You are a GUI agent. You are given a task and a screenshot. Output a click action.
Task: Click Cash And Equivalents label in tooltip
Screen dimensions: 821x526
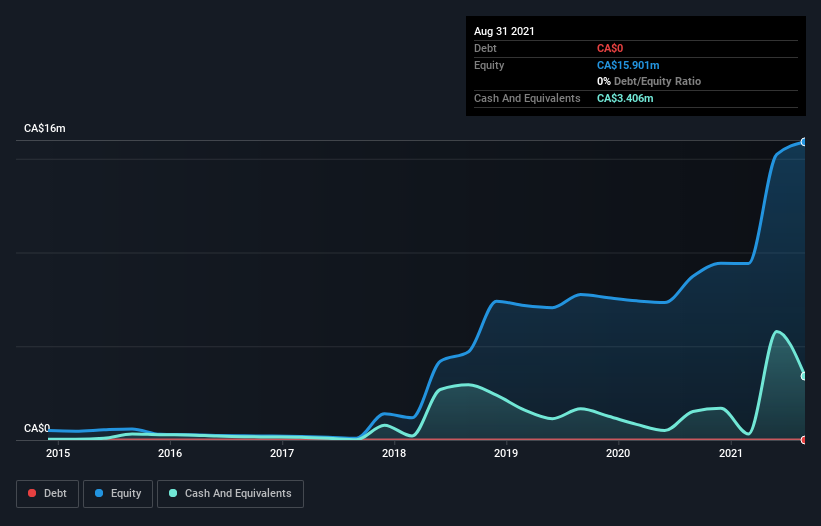pyautogui.click(x=527, y=98)
